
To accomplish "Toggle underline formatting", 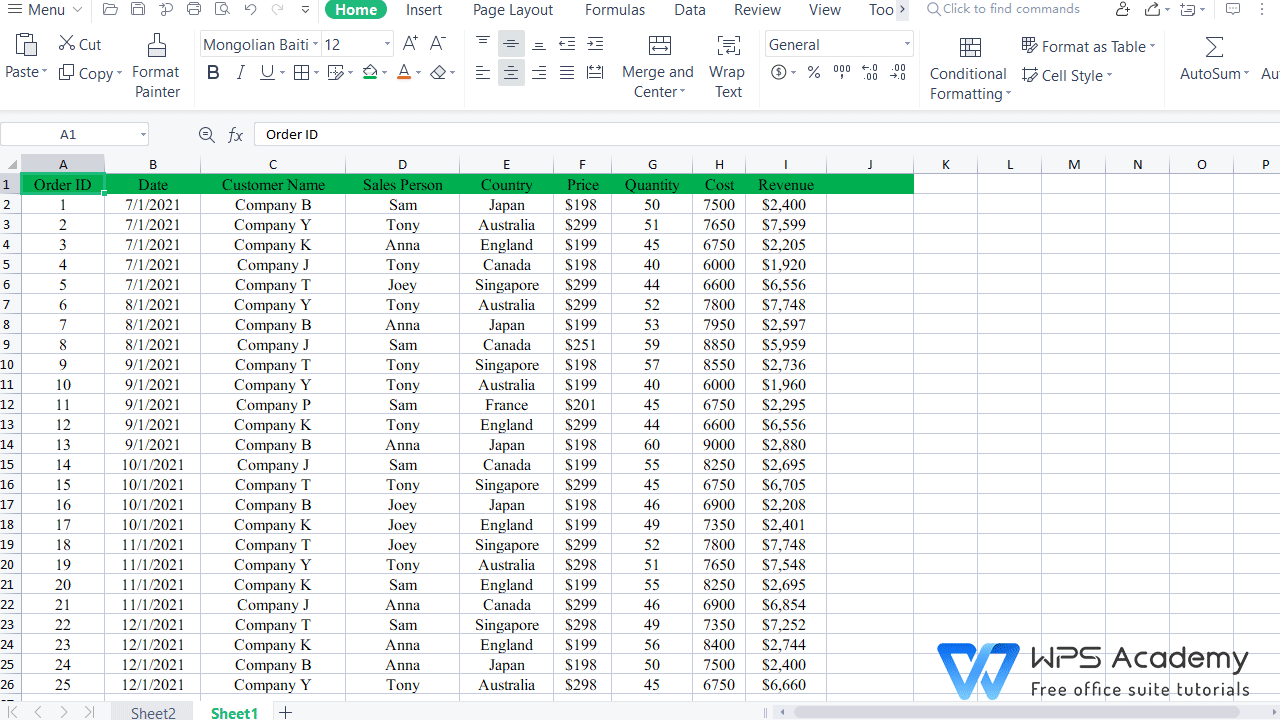I will point(266,72).
